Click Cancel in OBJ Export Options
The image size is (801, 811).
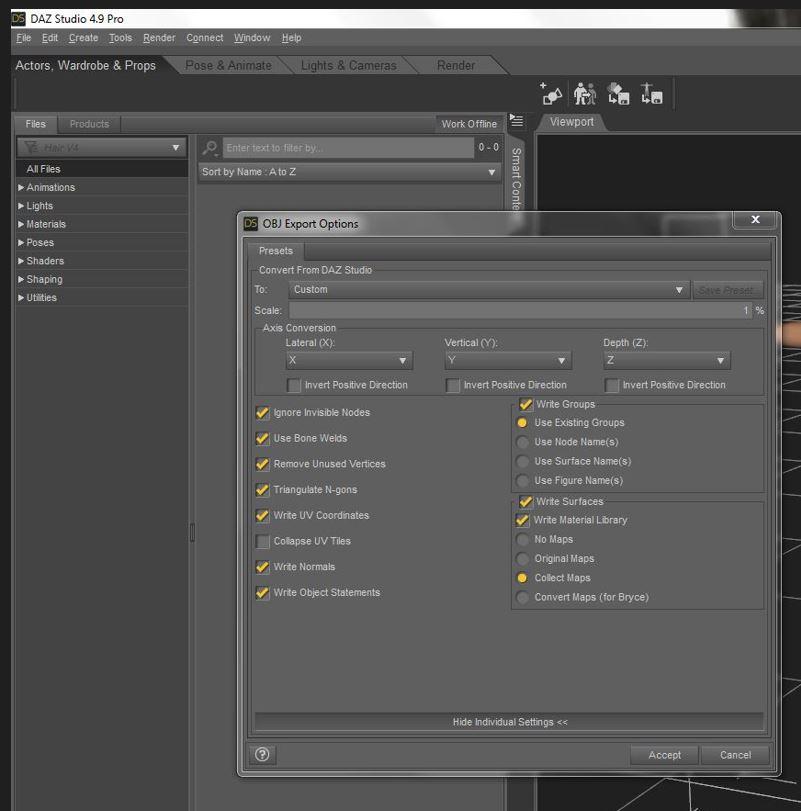point(735,755)
